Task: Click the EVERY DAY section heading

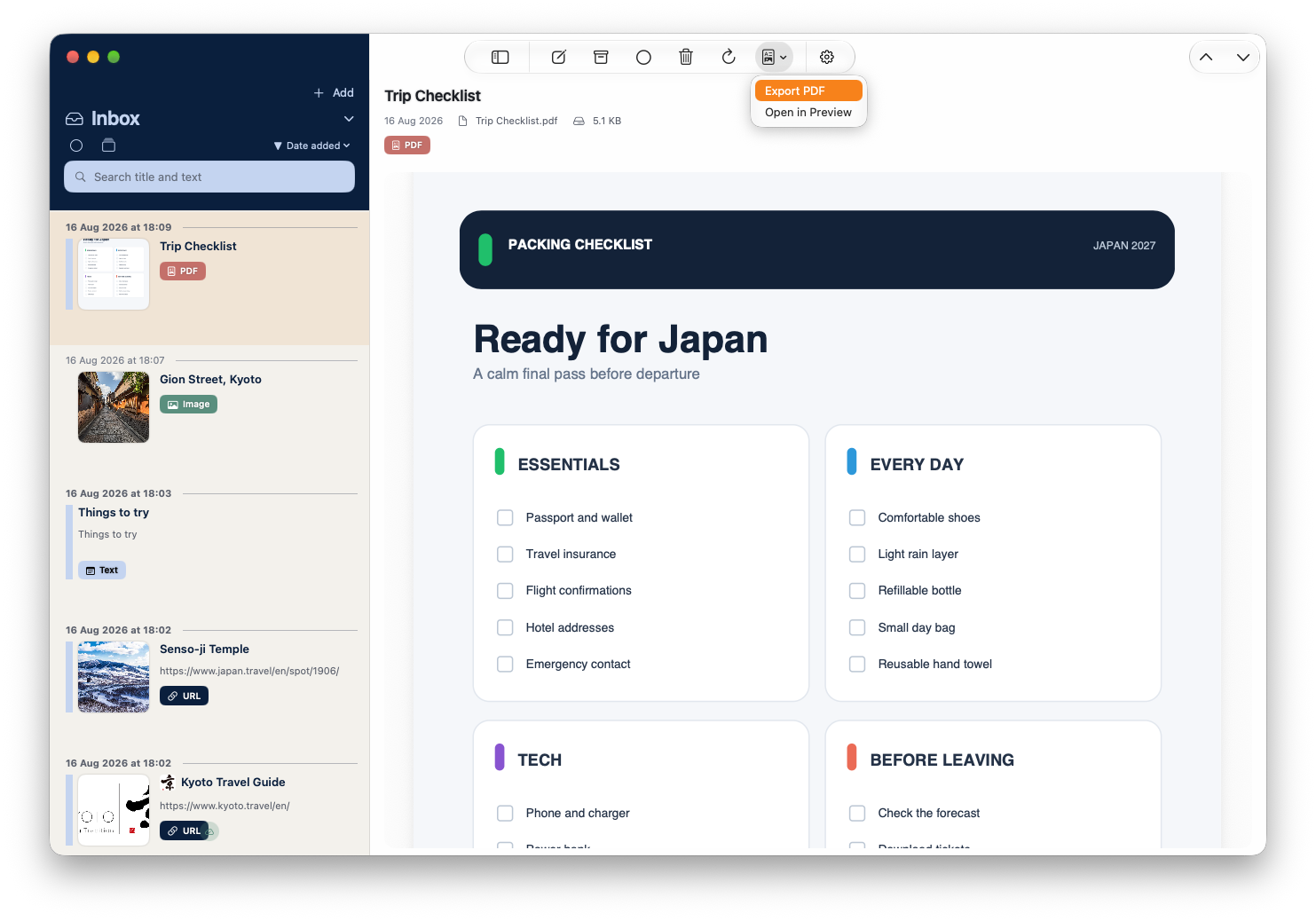Action: [x=917, y=465]
